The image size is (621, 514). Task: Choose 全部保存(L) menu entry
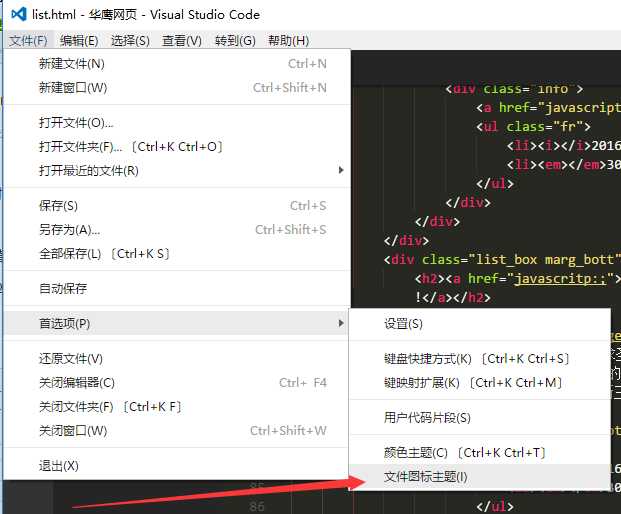177,253
